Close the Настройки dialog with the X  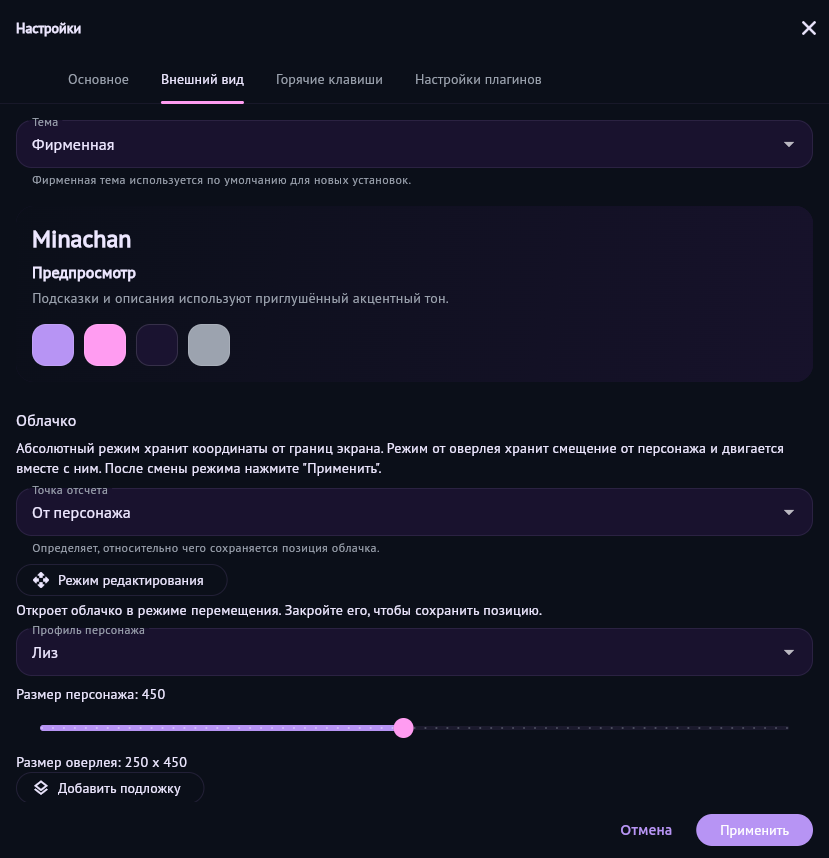(x=809, y=28)
